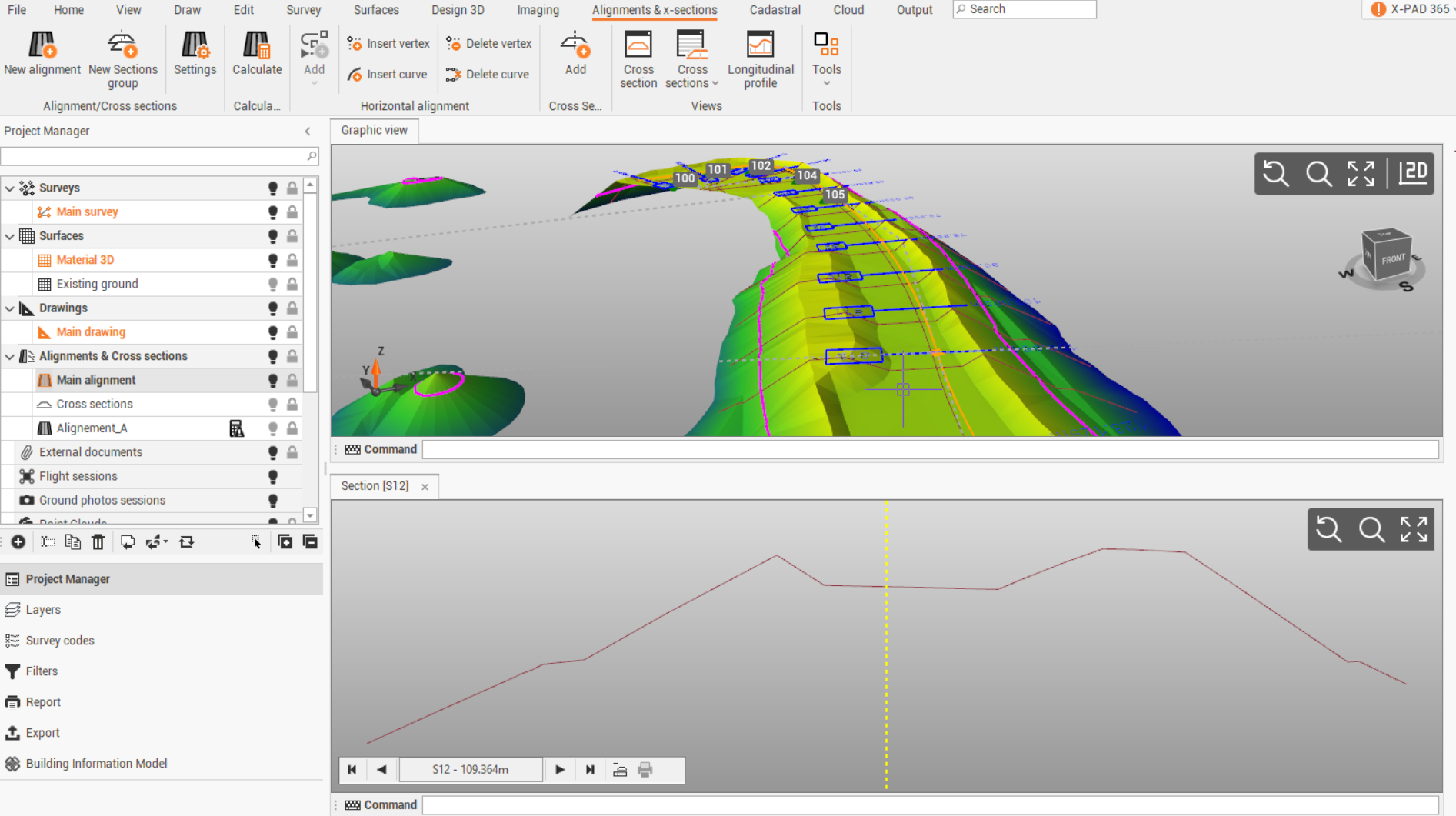
Task: Open the Design 3D ribbon tab
Action: [457, 10]
